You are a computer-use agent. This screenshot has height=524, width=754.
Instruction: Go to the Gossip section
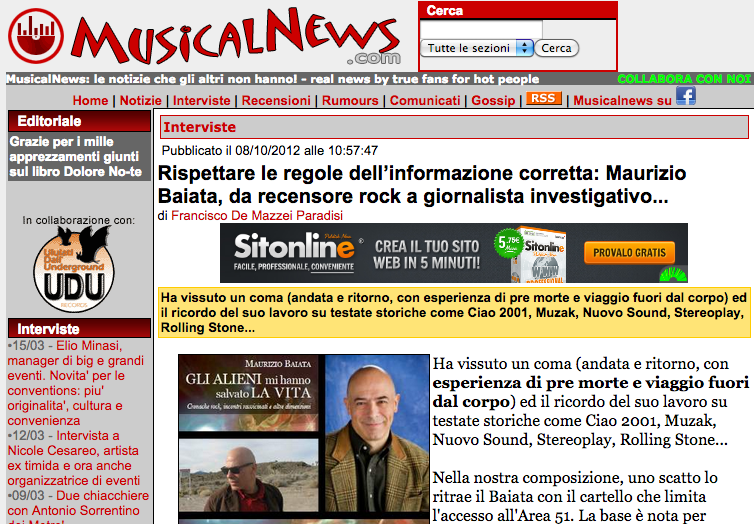point(493,100)
